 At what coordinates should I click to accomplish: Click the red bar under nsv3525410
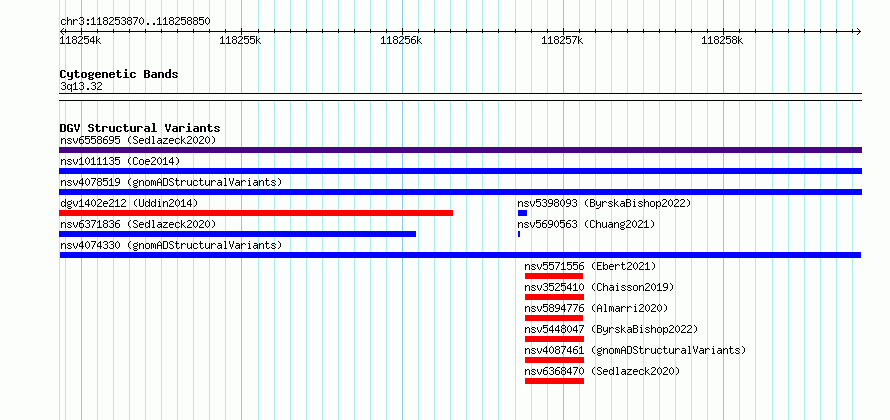[x=554, y=297]
